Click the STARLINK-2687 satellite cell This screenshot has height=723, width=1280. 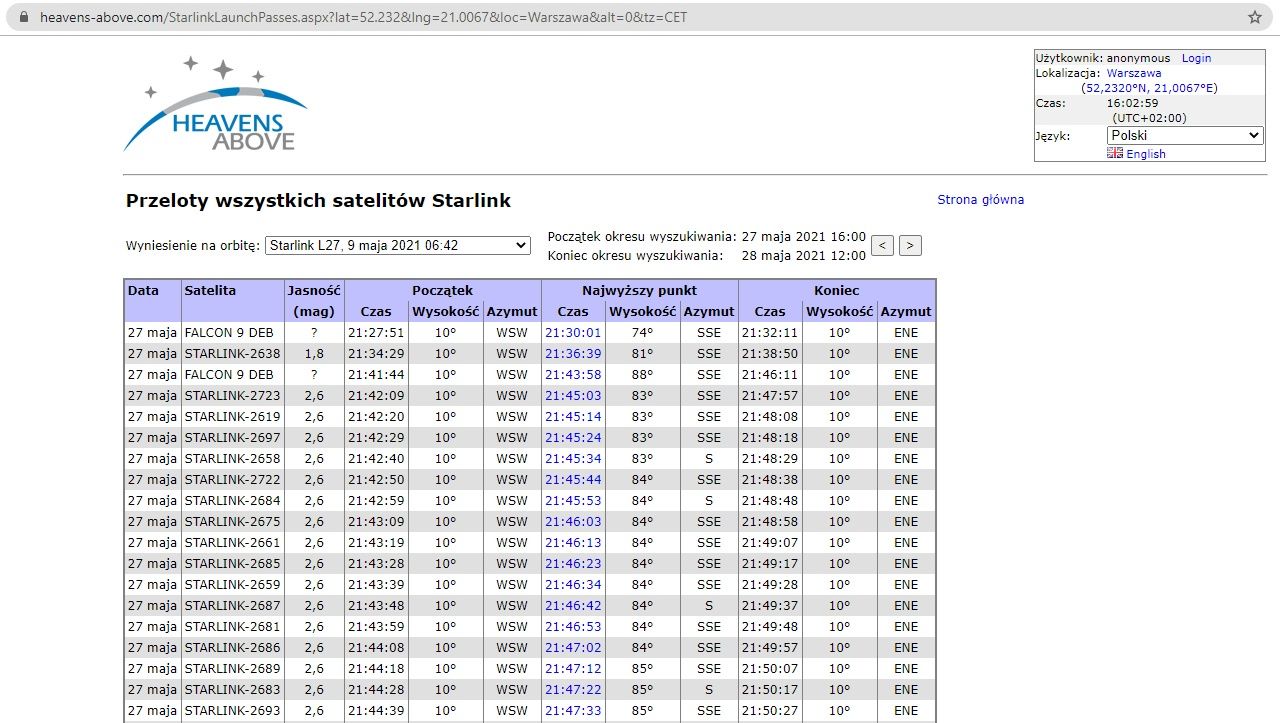(232, 606)
